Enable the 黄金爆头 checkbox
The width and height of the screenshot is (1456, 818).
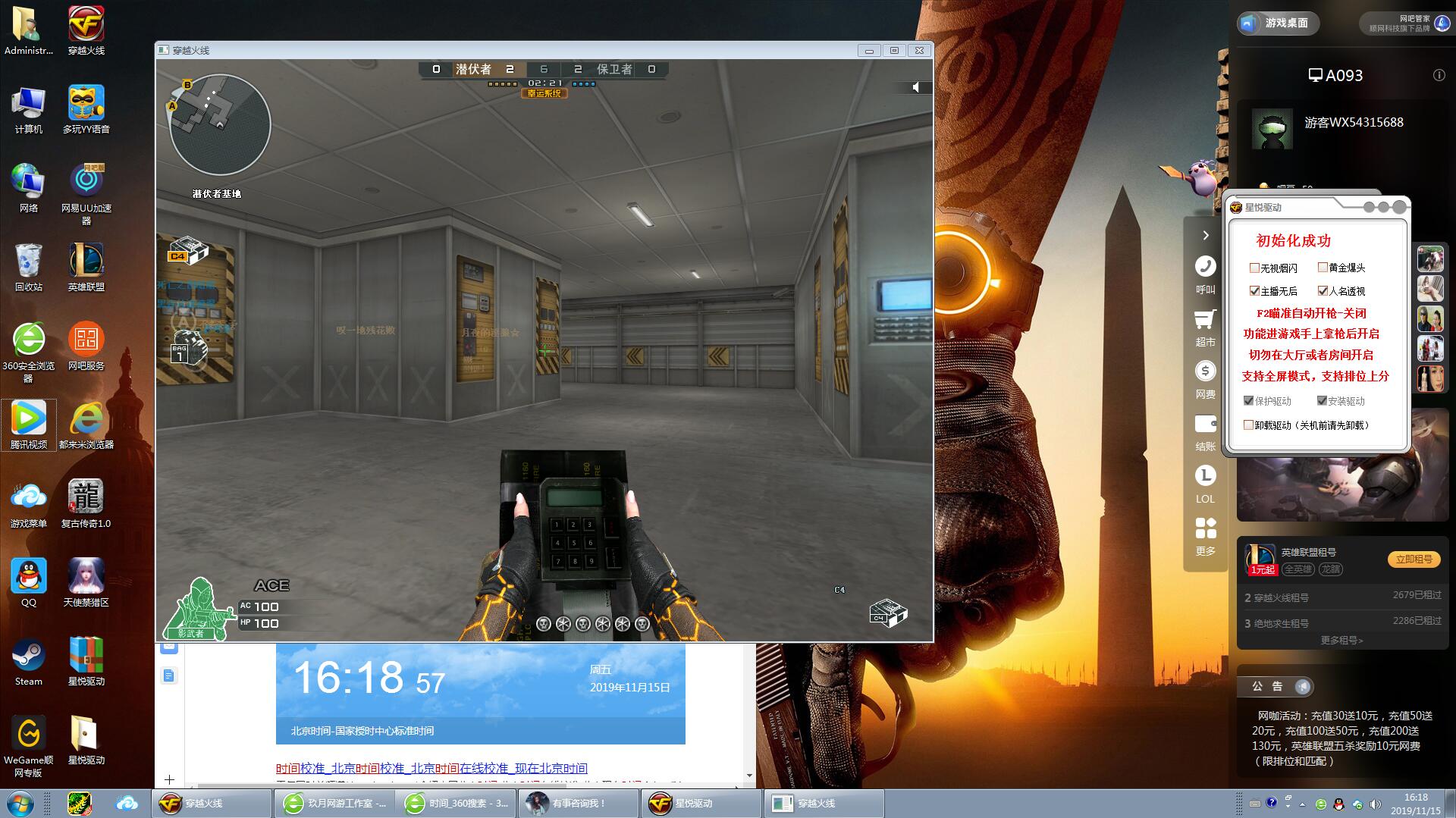tap(1323, 268)
